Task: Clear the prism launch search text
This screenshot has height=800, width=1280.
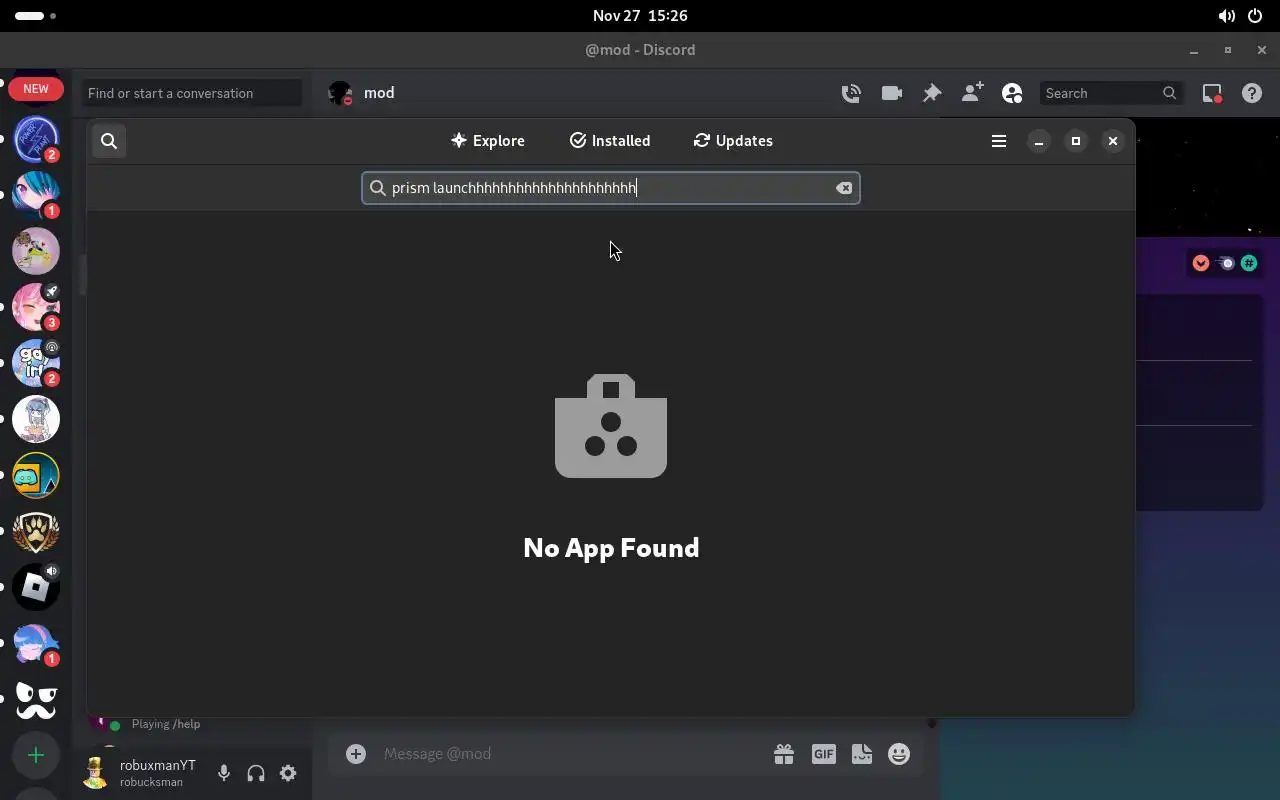Action: tap(844, 188)
